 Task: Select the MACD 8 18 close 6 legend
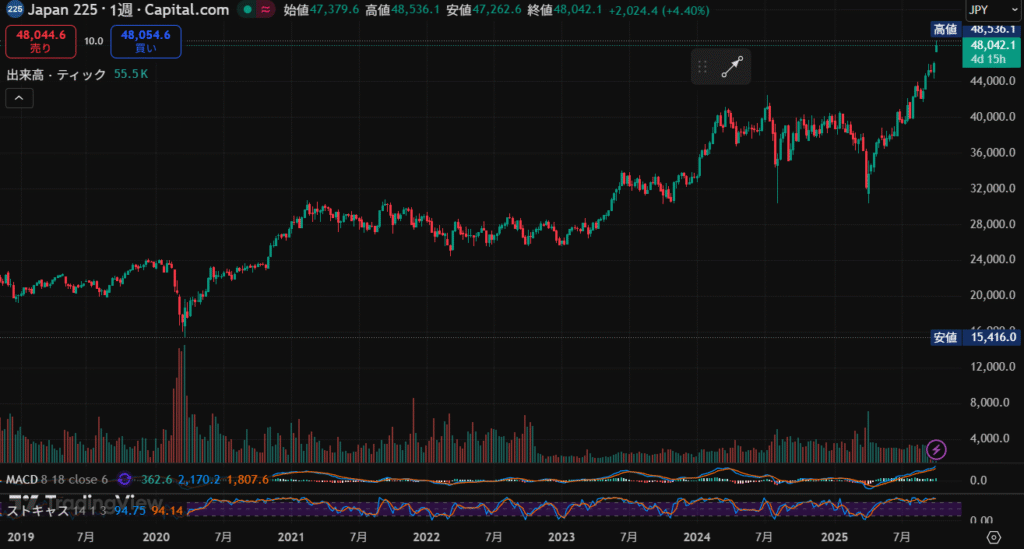pos(56,480)
